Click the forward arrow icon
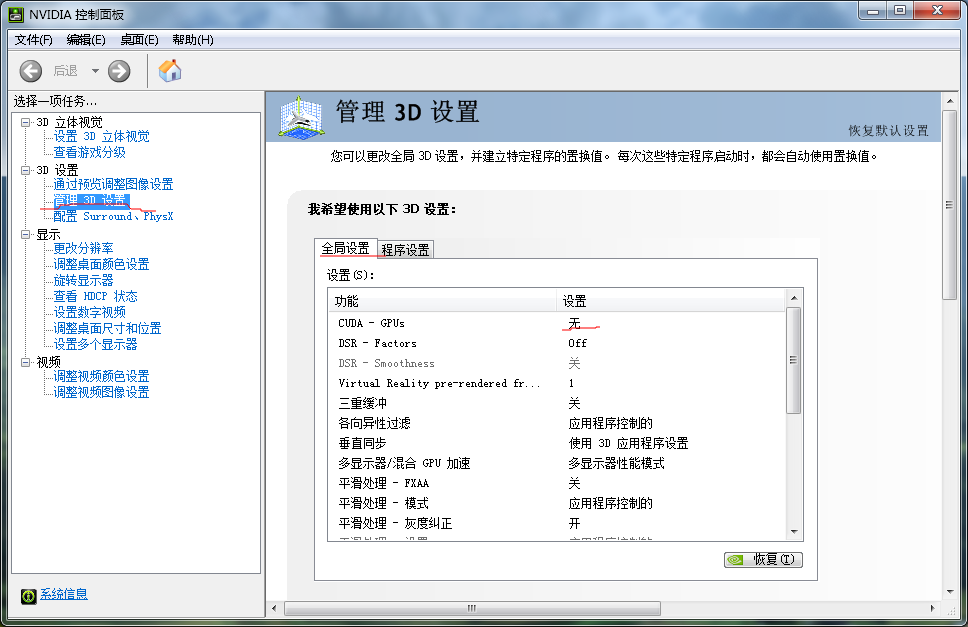The height and width of the screenshot is (627, 968). click(119, 71)
